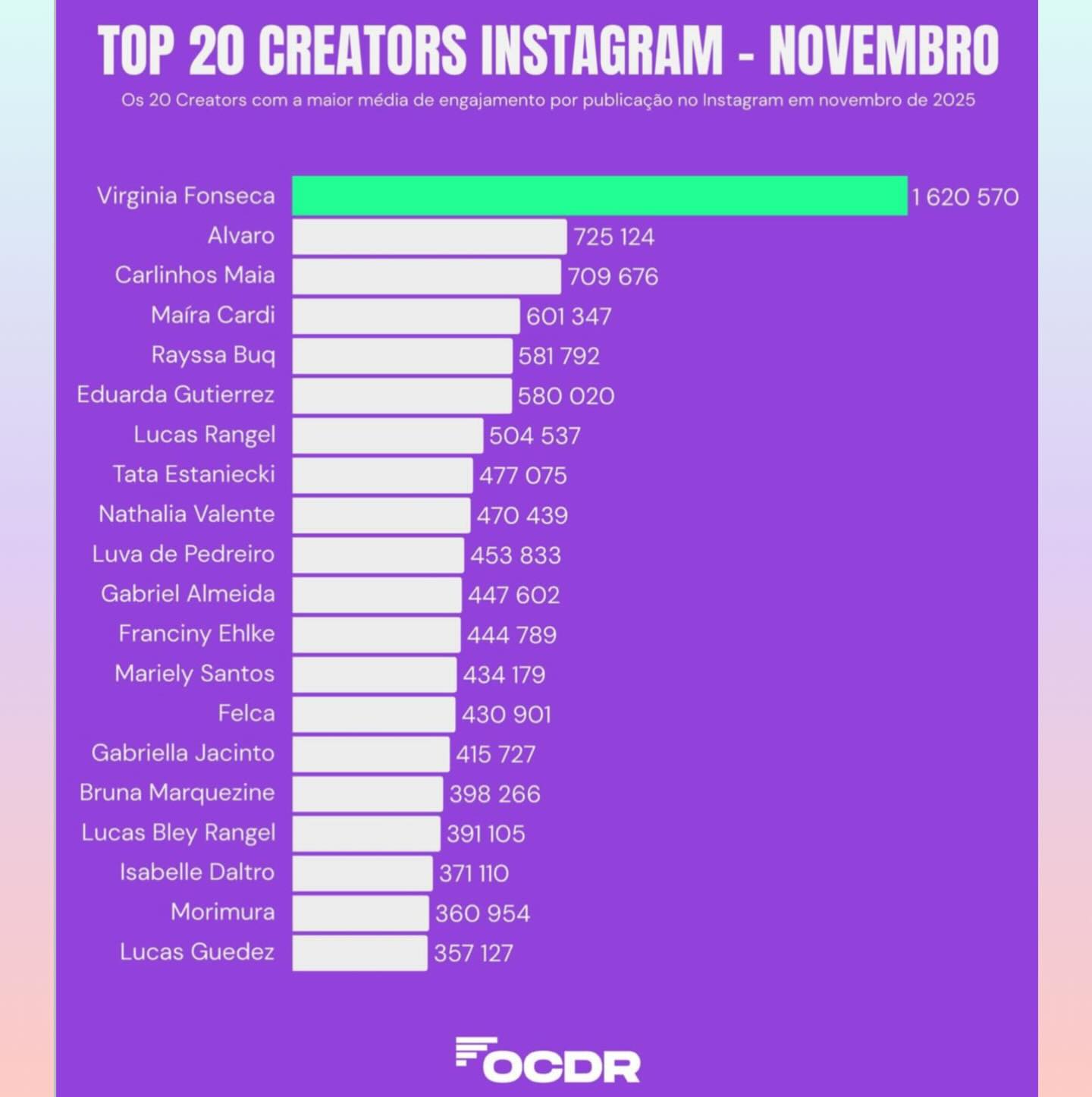Select the Lucas Bley Rangel label

(178, 832)
